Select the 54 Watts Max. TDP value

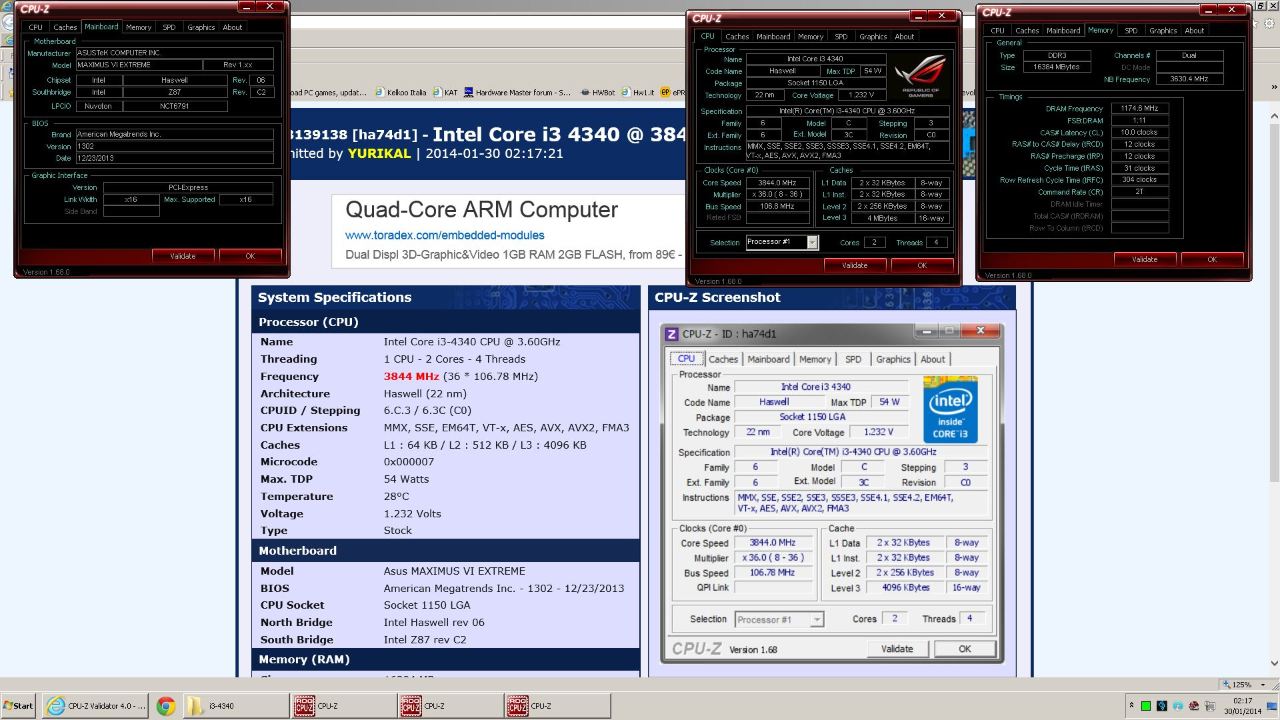(406, 479)
